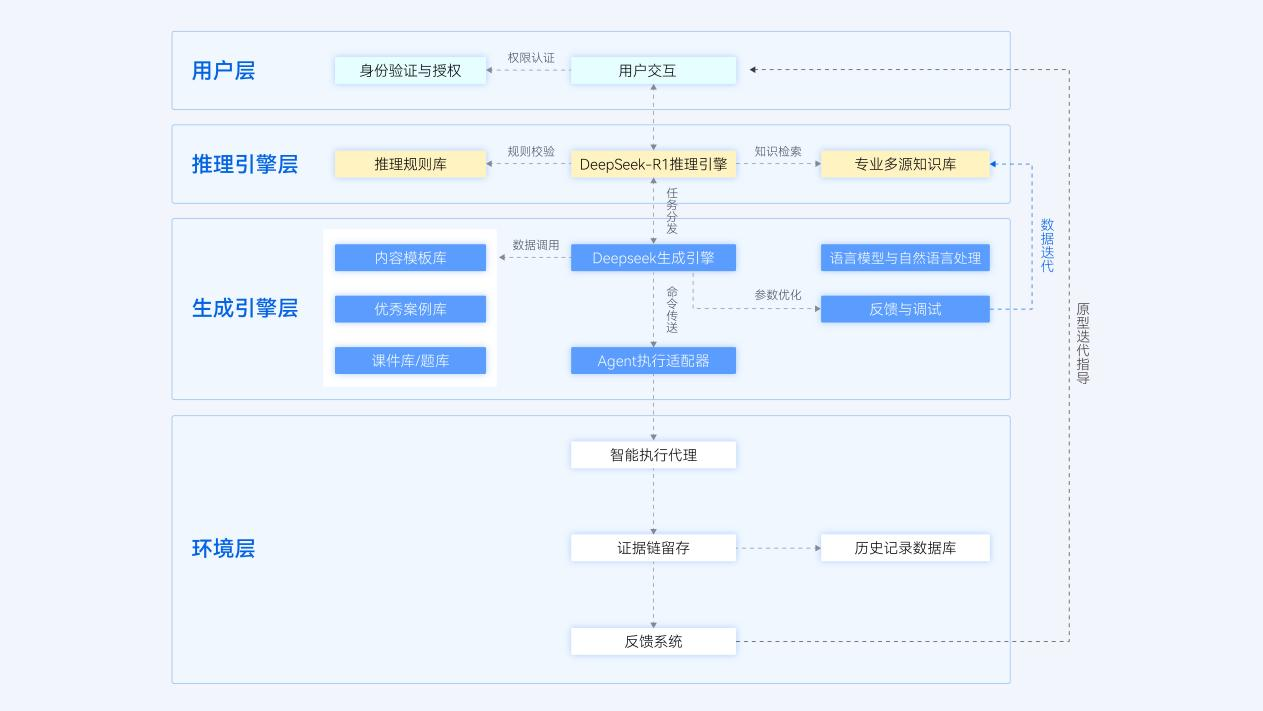Select the 优秀案例库 block

point(410,309)
